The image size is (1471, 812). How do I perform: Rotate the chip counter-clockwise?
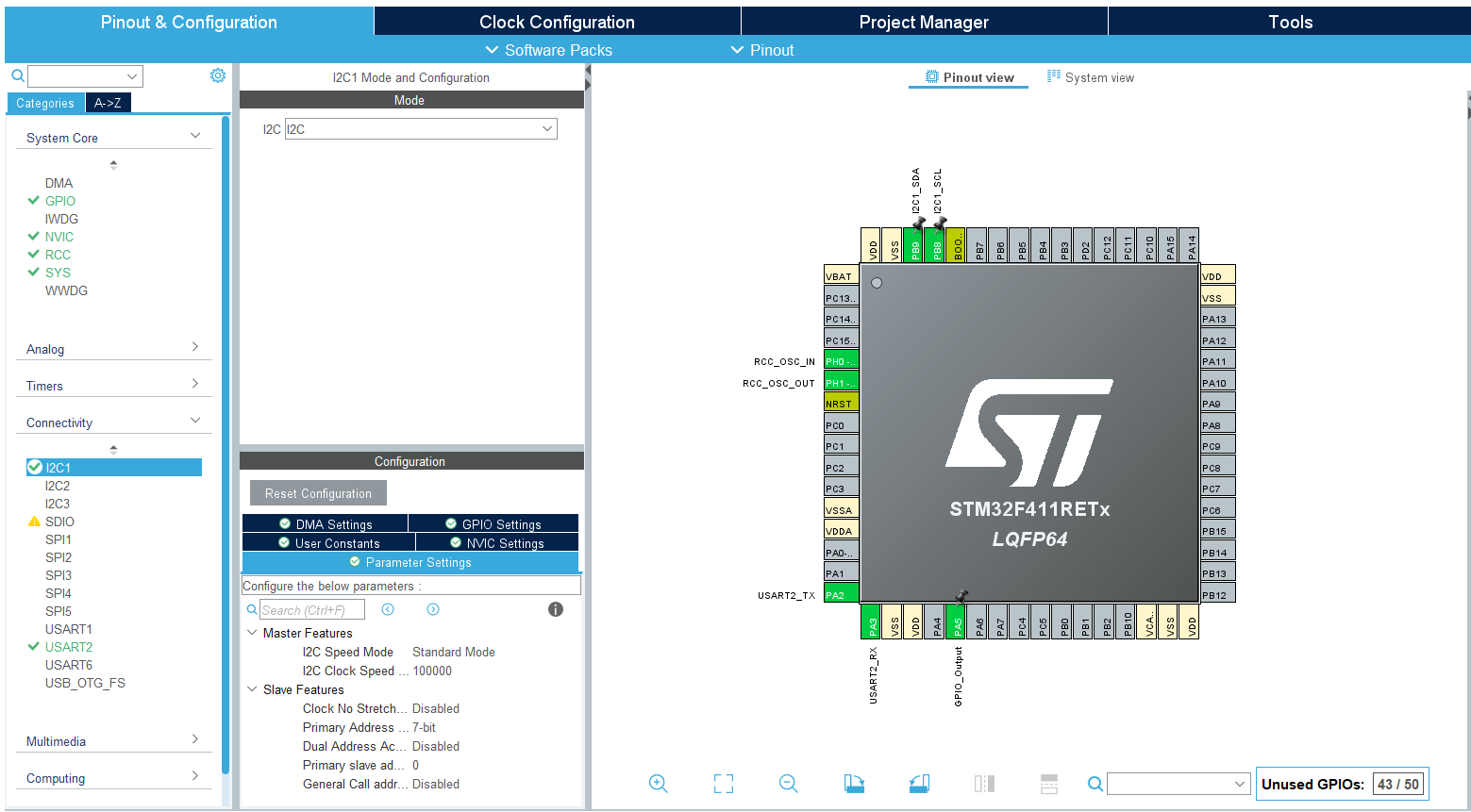tap(919, 784)
